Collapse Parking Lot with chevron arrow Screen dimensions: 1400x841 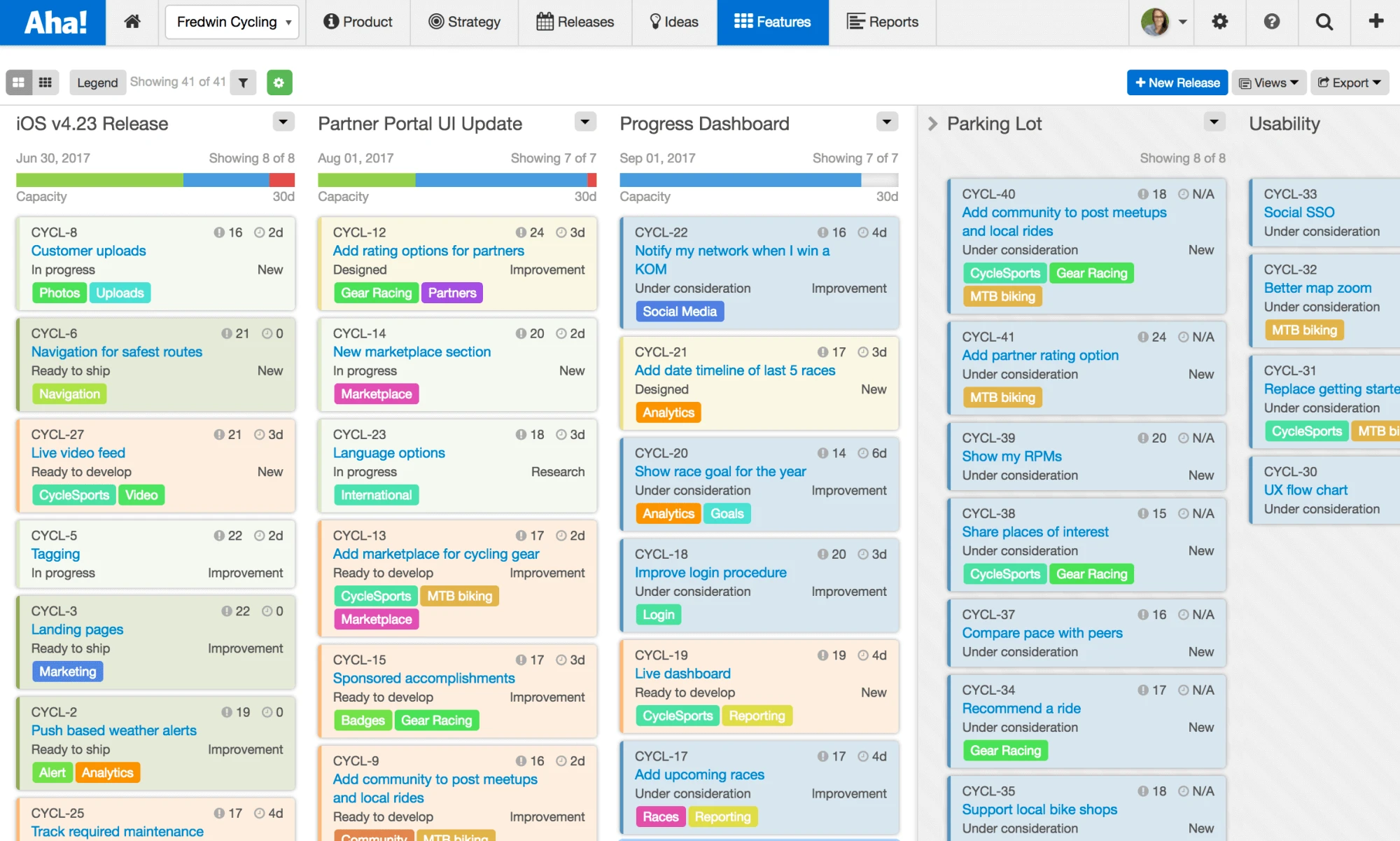[x=932, y=124]
